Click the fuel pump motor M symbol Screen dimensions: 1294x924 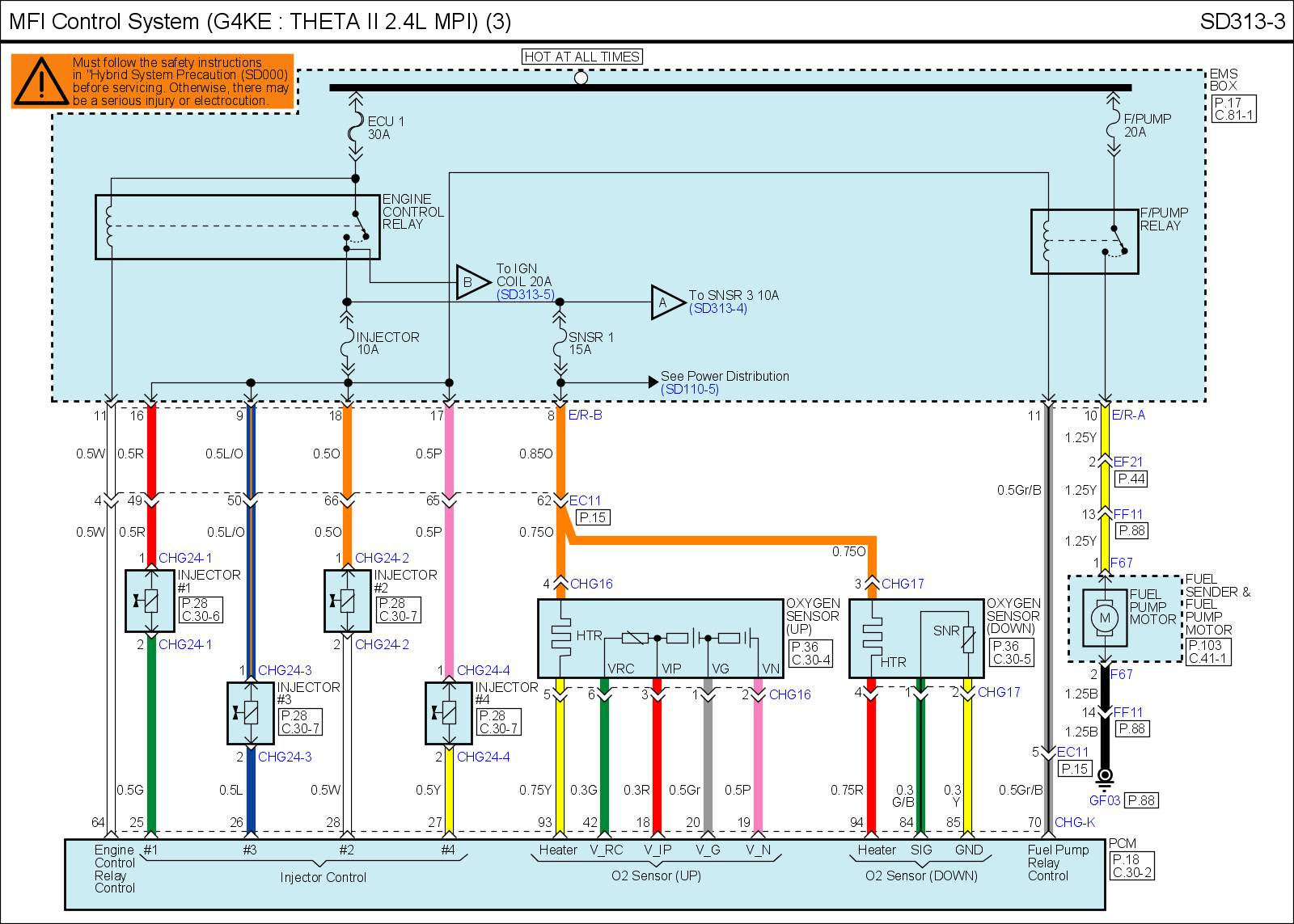[1104, 618]
